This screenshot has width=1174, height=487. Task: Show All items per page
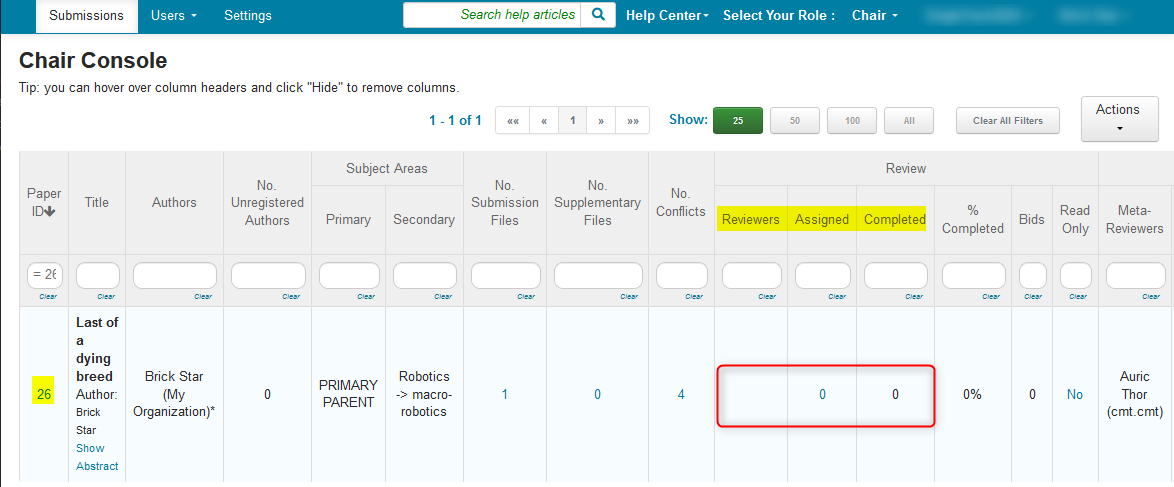pyautogui.click(x=909, y=121)
